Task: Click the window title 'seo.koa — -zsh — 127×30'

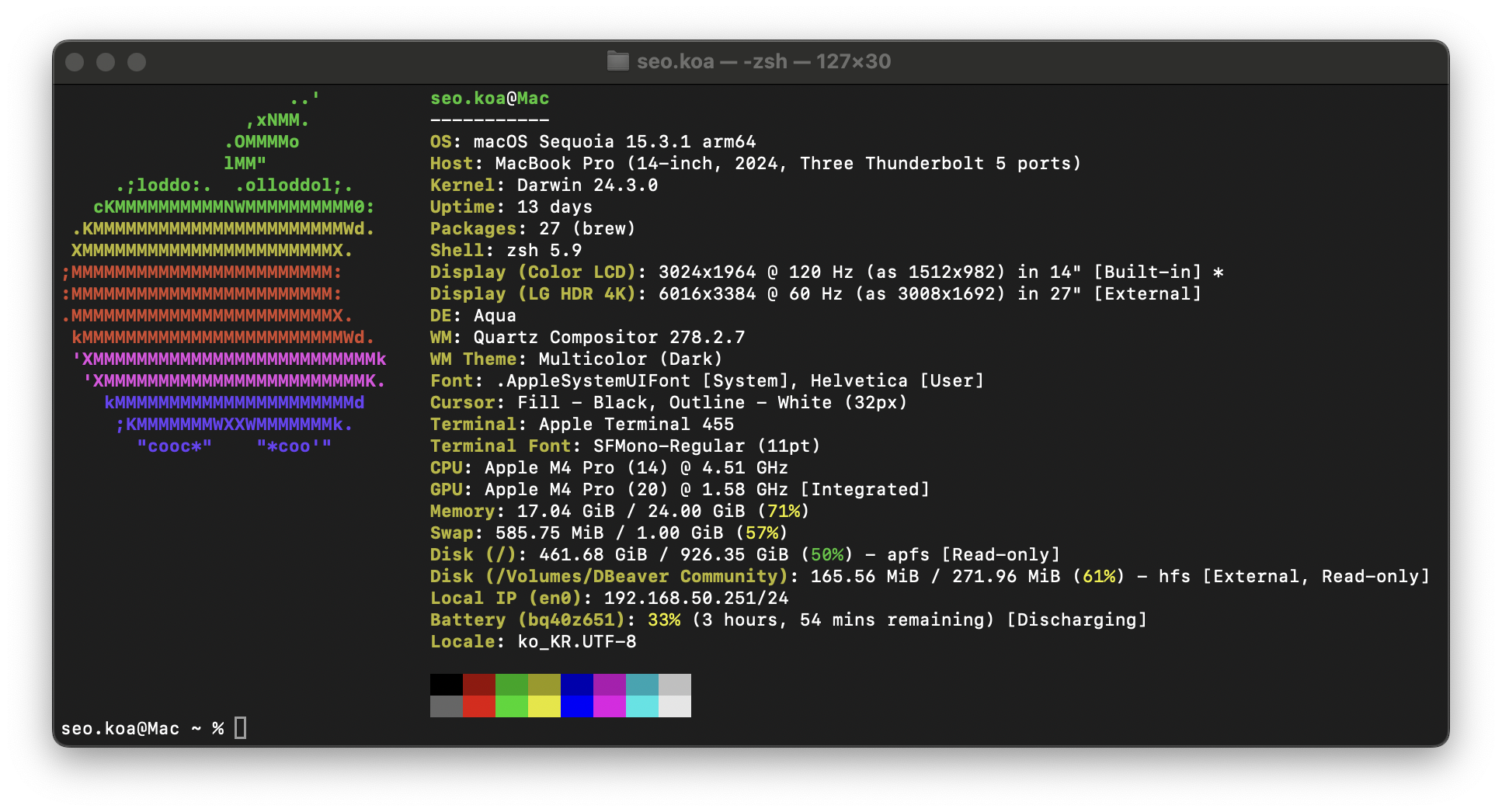Action: pos(763,61)
